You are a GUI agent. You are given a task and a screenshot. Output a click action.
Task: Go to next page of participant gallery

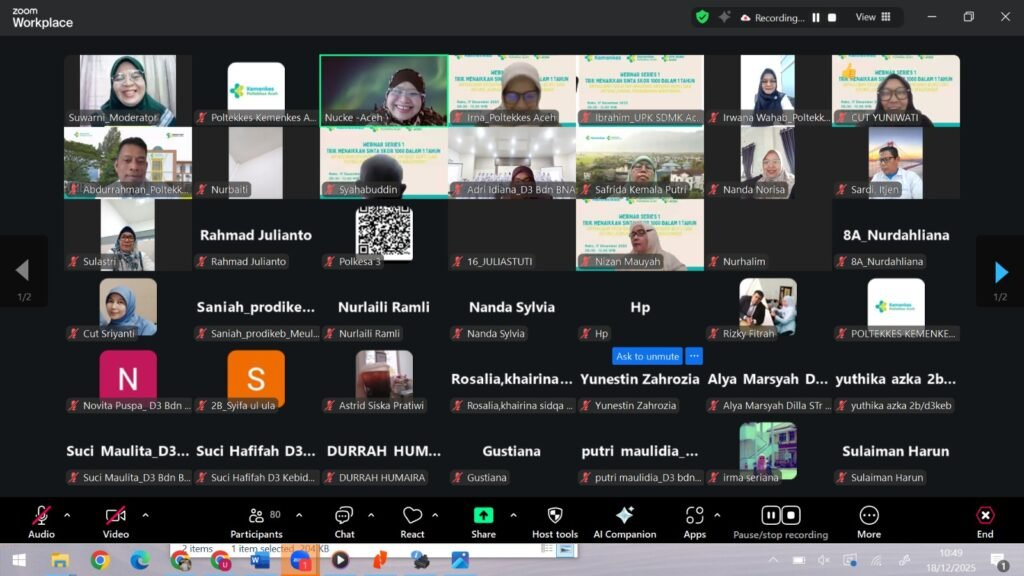pos(1000,272)
